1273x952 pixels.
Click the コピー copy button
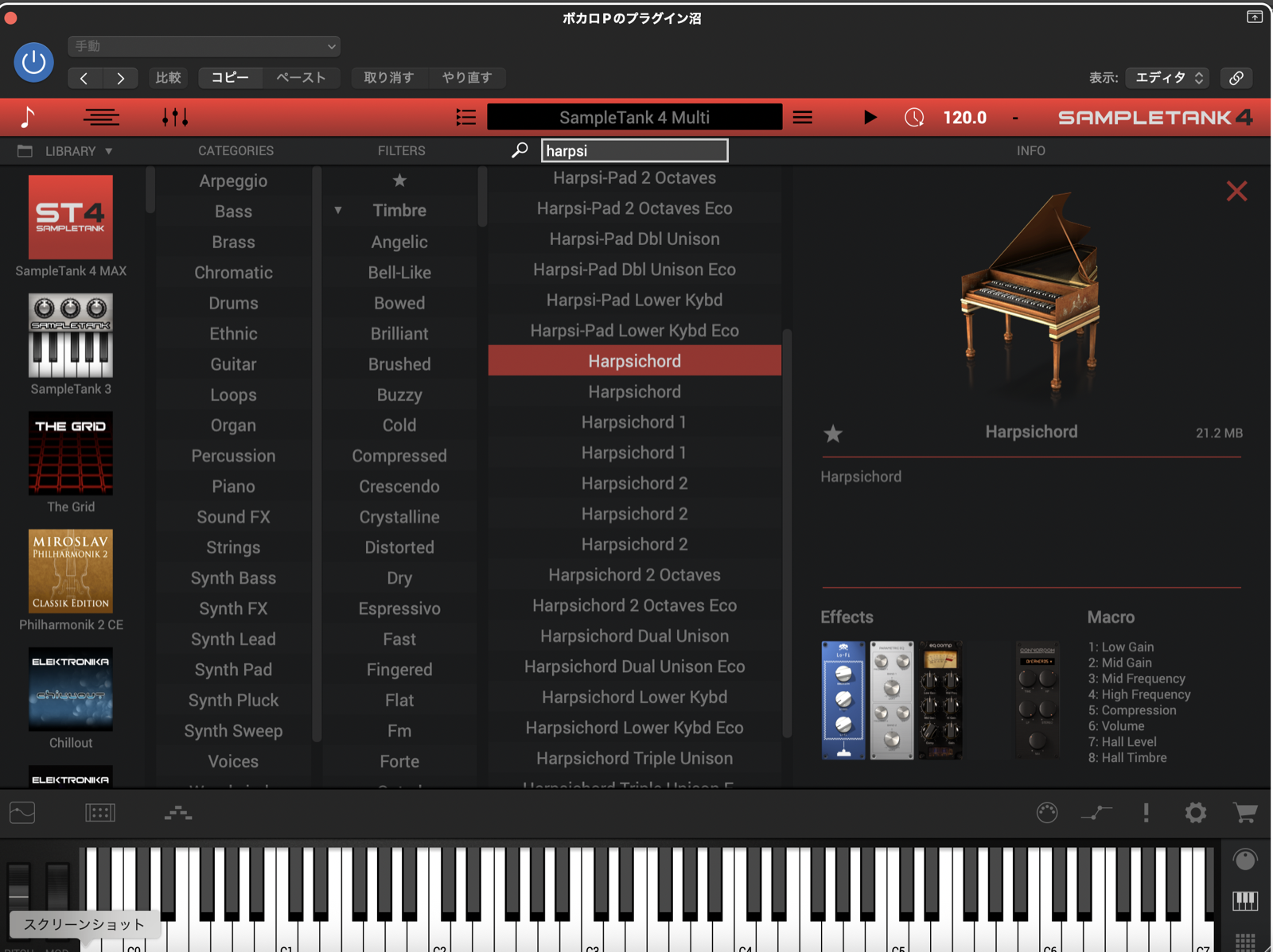coord(230,78)
